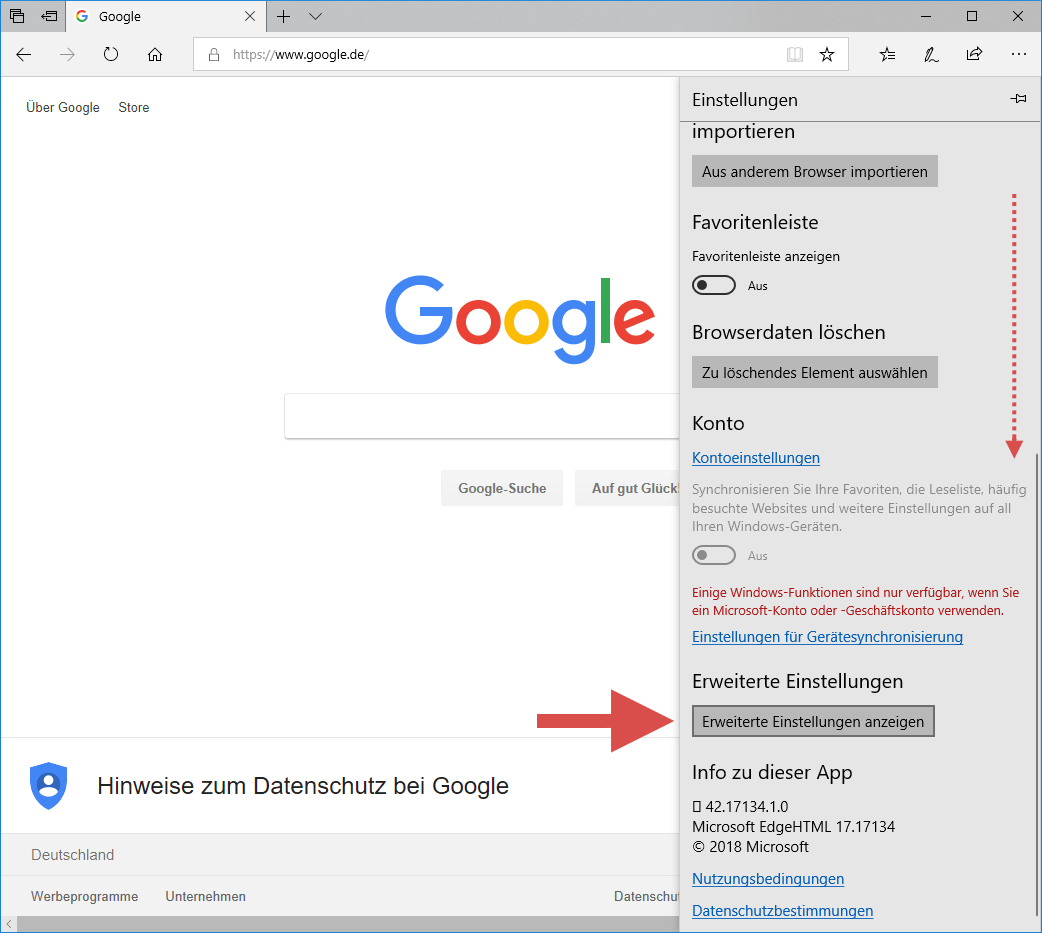Click the Deutschland footer text
1042x933 pixels.
pyautogui.click(x=72, y=855)
